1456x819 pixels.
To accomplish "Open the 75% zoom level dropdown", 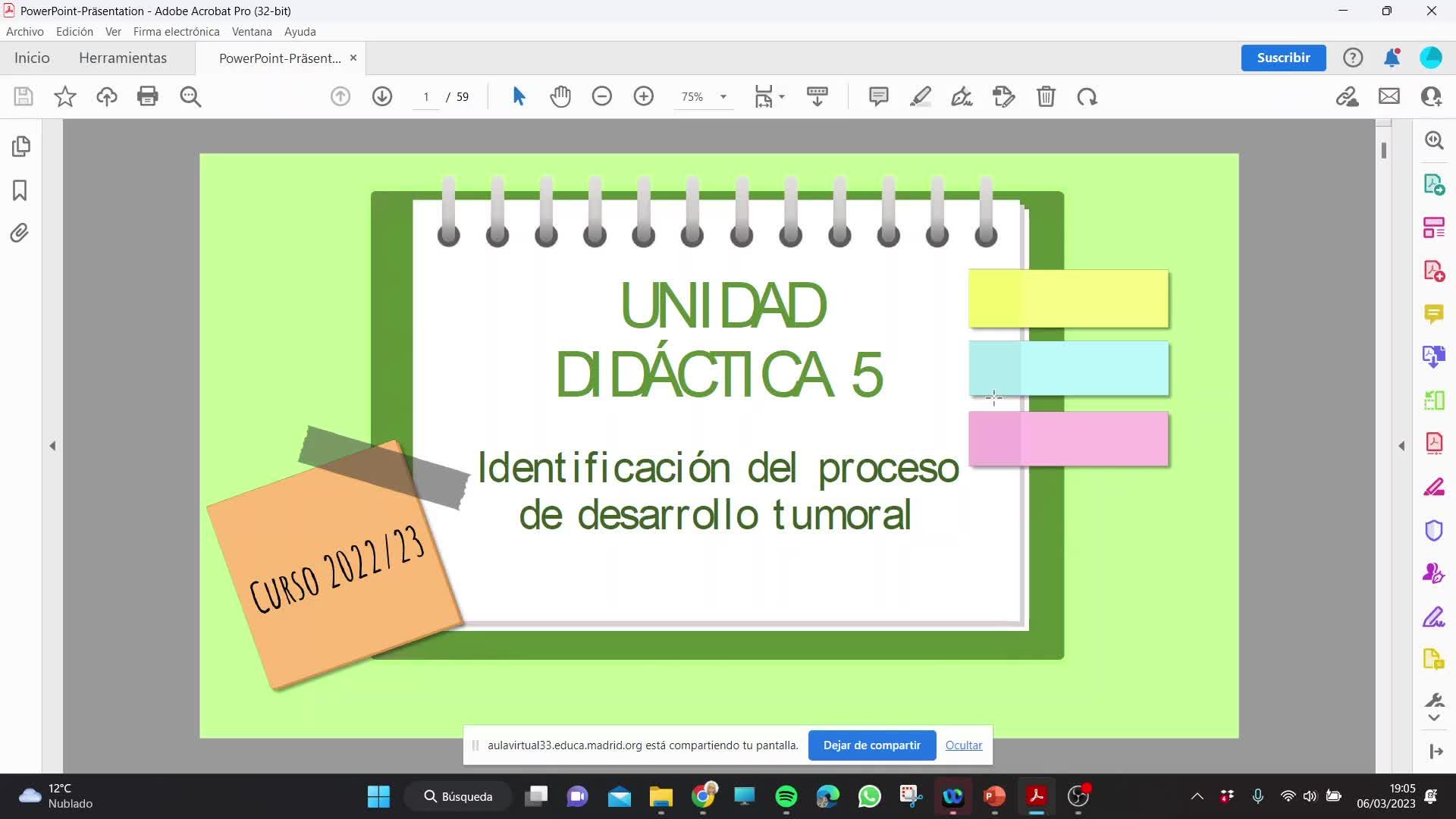I will coord(723,97).
